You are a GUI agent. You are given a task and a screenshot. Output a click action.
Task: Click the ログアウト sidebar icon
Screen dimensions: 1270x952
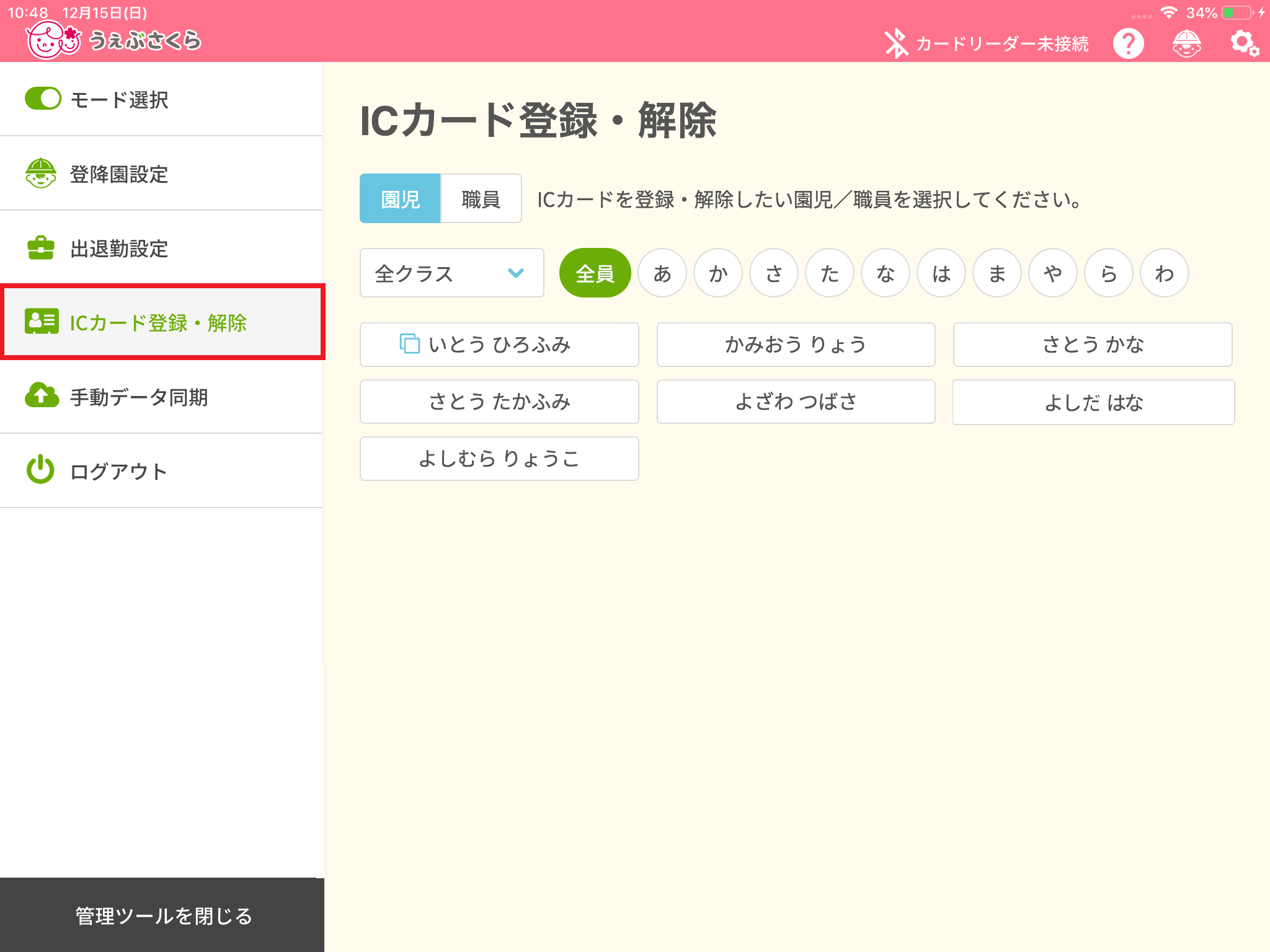point(40,470)
